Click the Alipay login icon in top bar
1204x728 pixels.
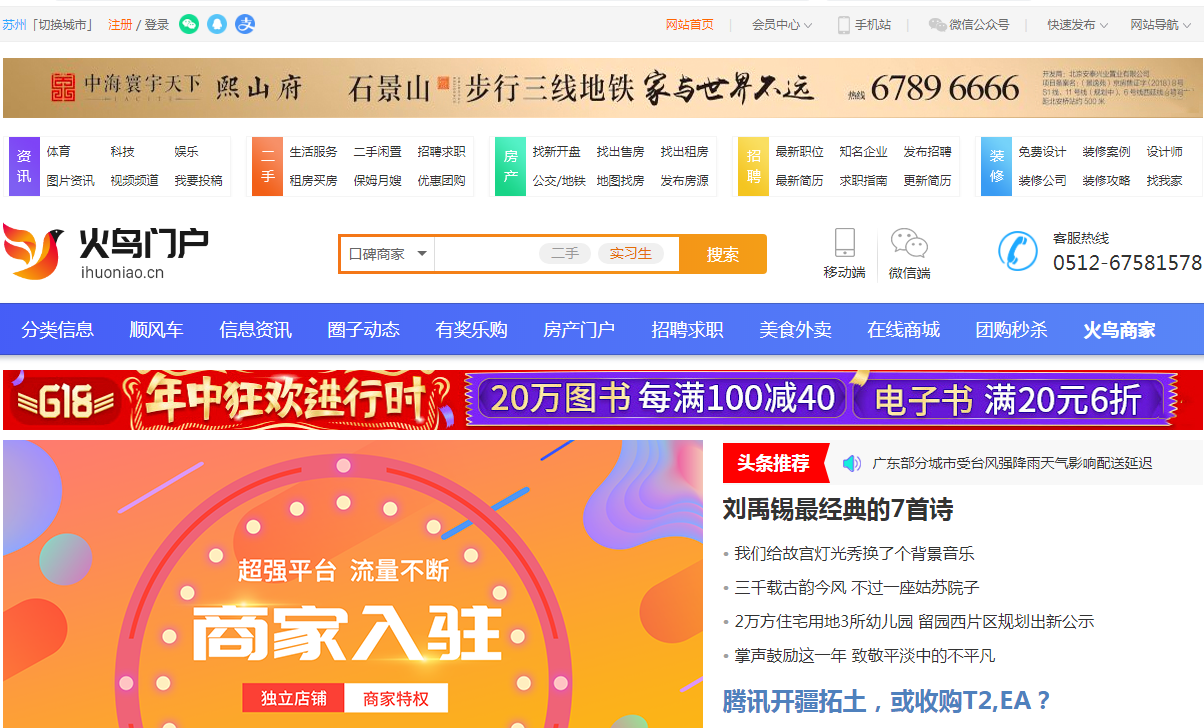click(245, 24)
